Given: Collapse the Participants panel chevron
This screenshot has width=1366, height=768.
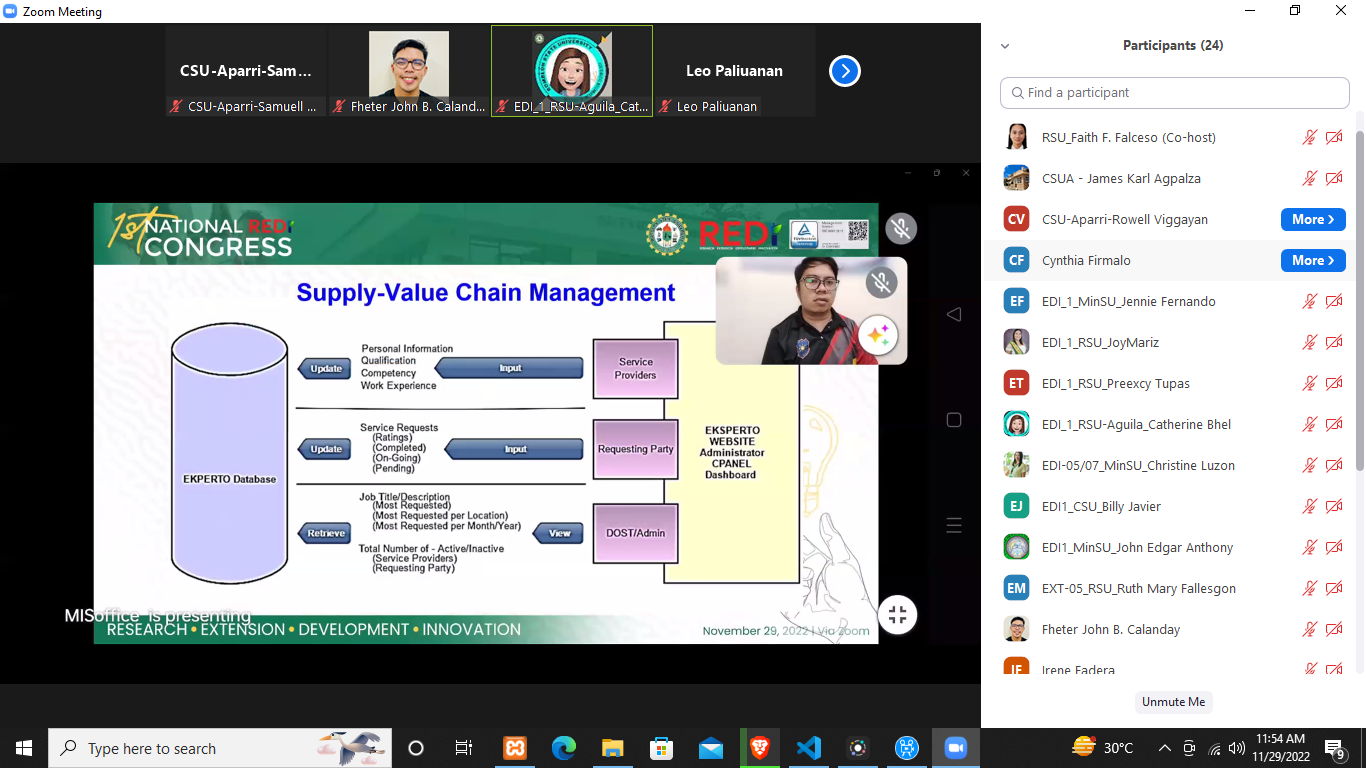Looking at the screenshot, I should pos(1005,46).
